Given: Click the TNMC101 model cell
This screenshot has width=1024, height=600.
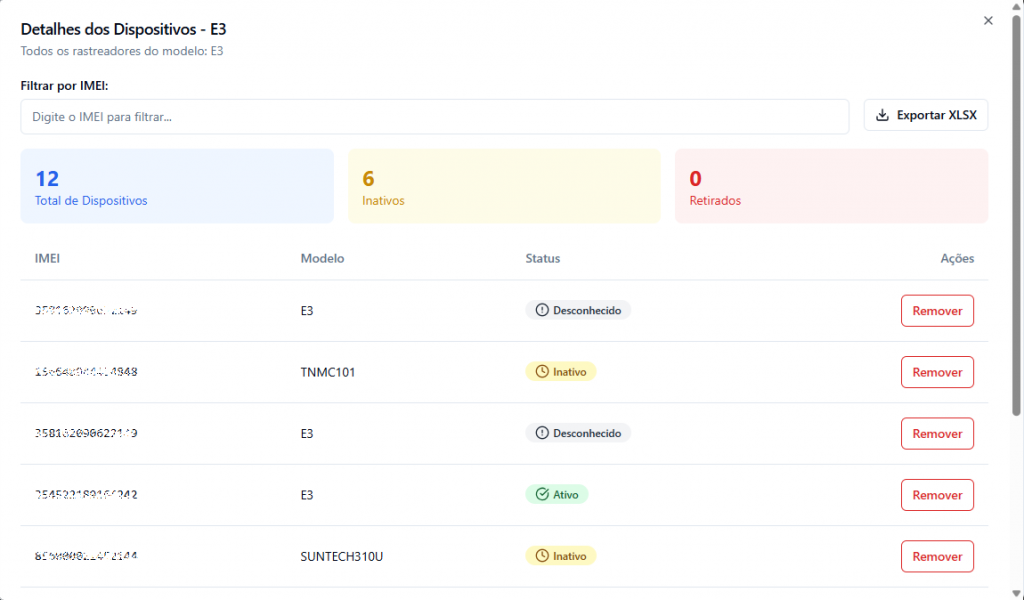Looking at the screenshot, I should point(328,372).
